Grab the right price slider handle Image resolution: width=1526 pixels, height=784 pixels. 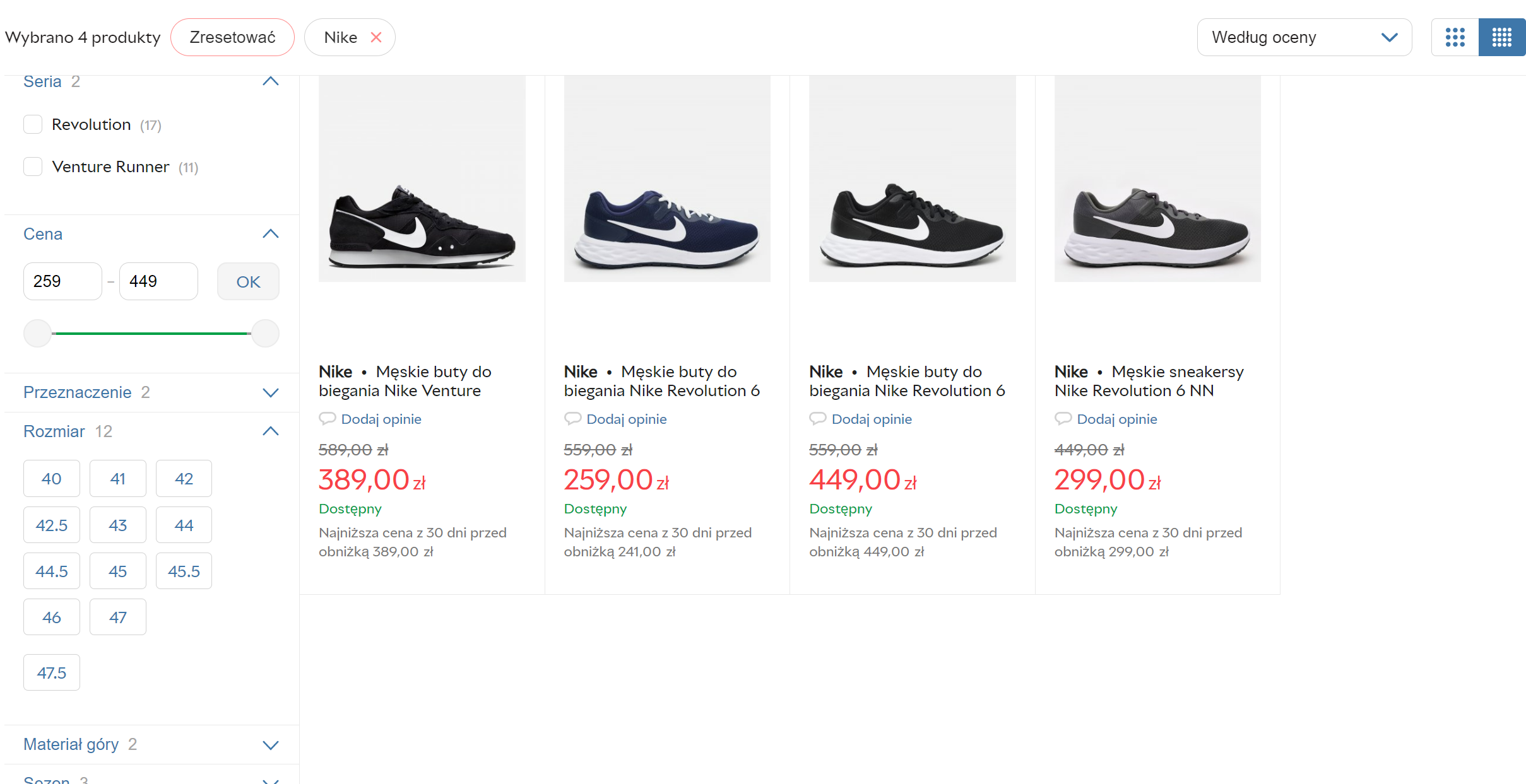click(265, 333)
